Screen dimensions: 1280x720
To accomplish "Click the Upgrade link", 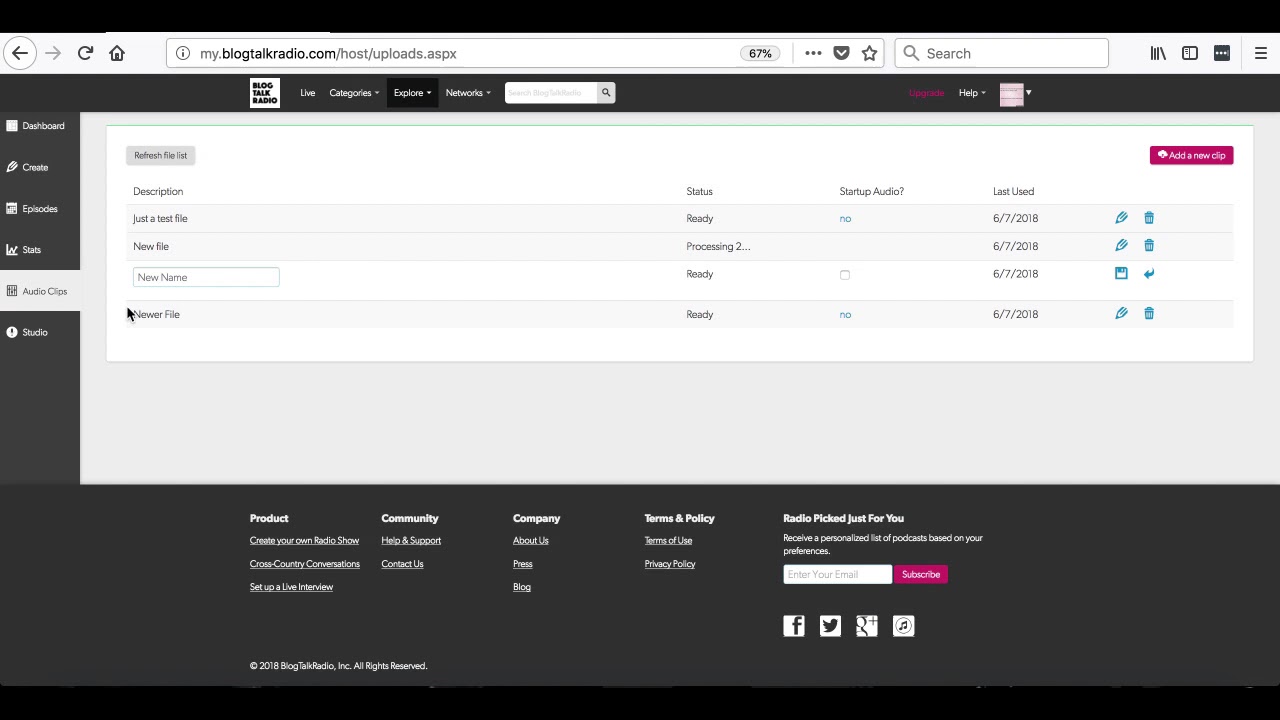I will pyautogui.click(x=926, y=93).
